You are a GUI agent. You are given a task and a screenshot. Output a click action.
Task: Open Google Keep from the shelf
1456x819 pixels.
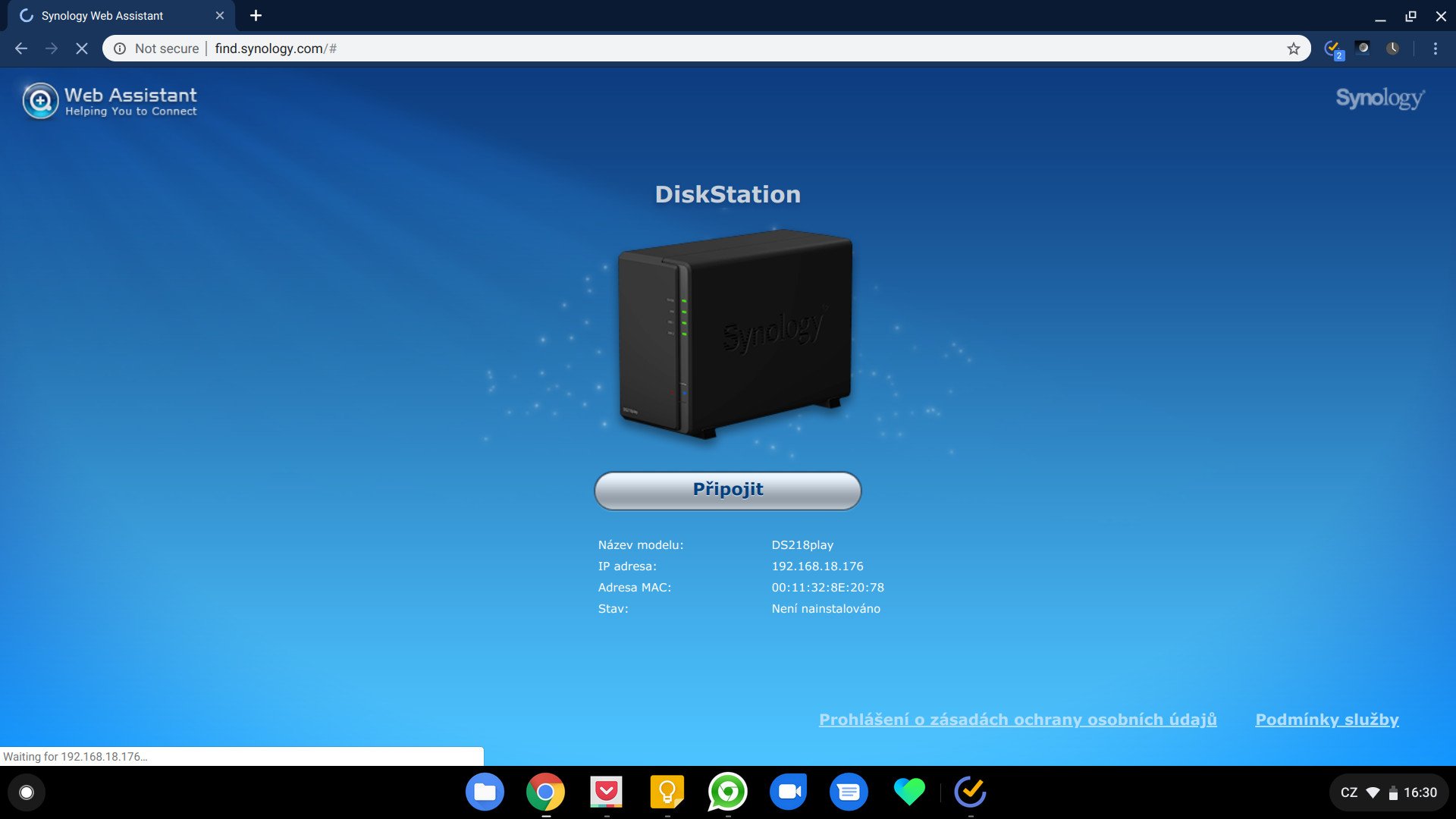point(667,792)
